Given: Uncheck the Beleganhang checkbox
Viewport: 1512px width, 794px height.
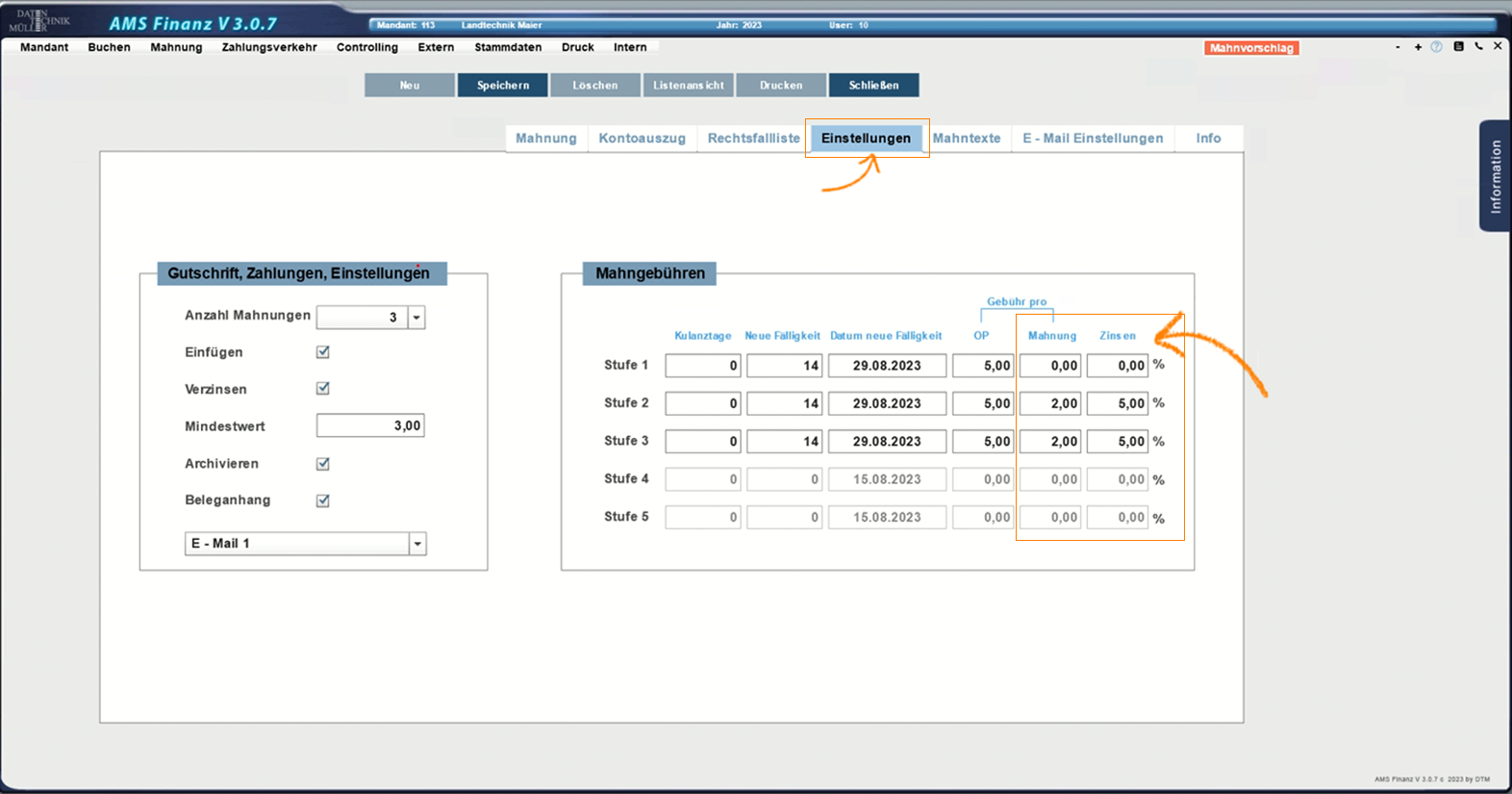Looking at the screenshot, I should pyautogui.click(x=323, y=500).
